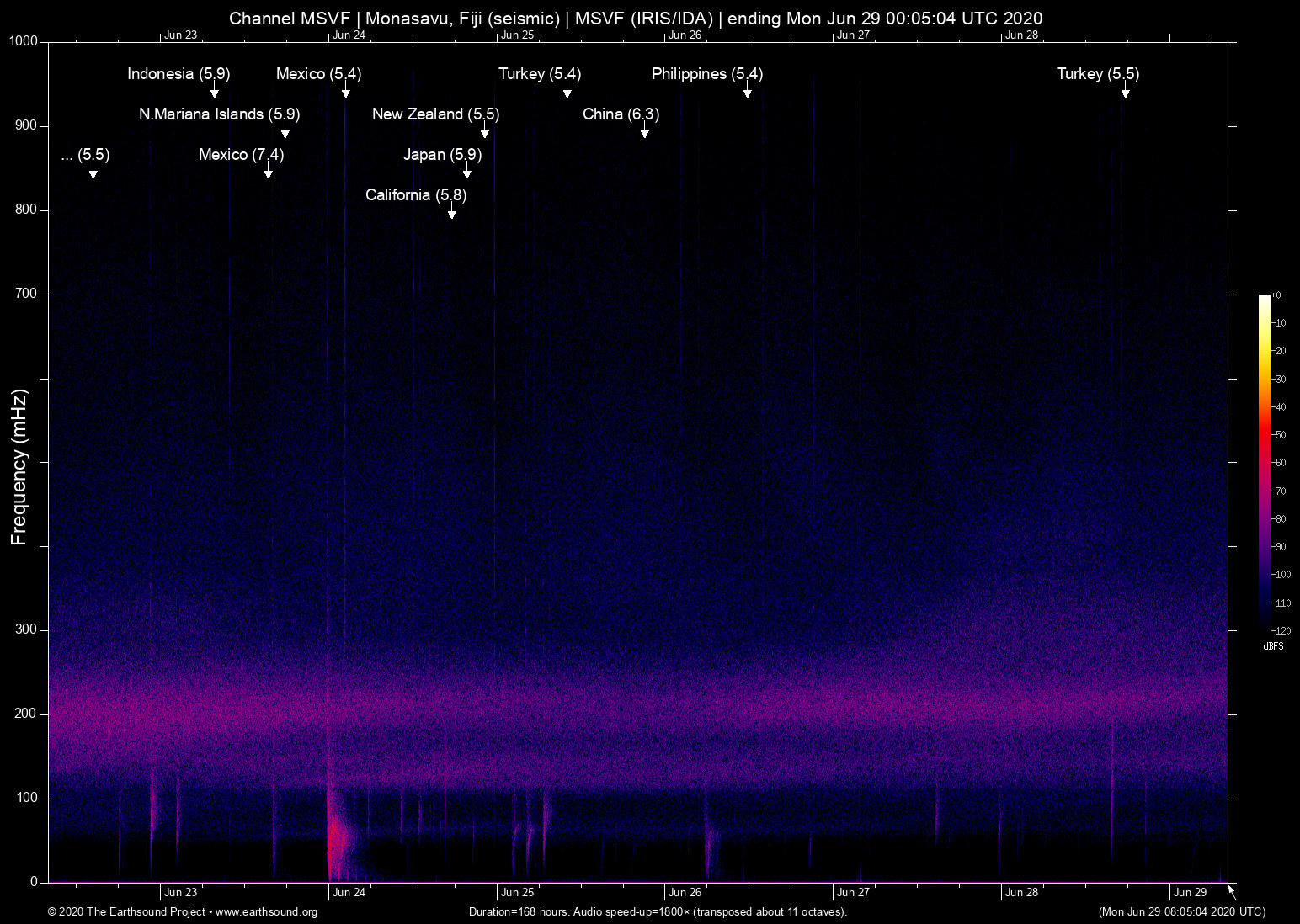Viewport: 1300px width, 924px height.
Task: Click the Frequency (mHz) axis label
Action: [18, 467]
